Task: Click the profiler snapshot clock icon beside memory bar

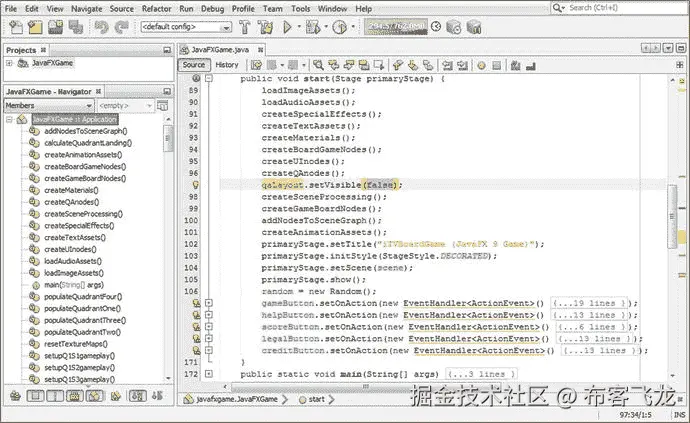Action: coord(436,27)
